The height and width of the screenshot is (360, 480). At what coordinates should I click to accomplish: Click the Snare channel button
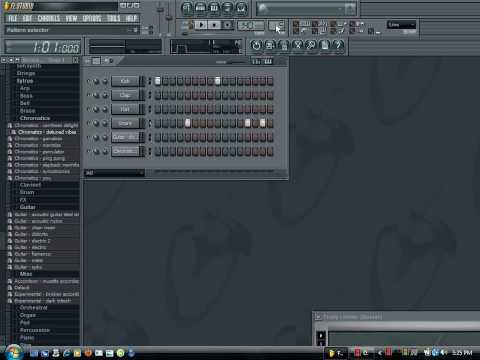coord(125,123)
